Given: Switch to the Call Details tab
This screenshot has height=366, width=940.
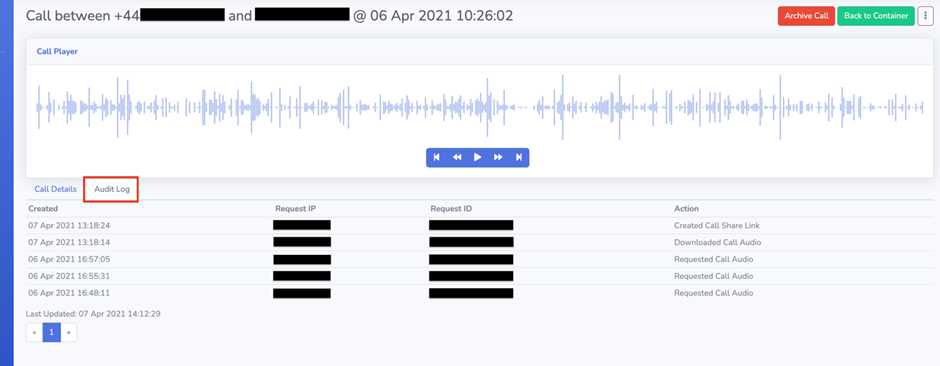Looking at the screenshot, I should tap(55, 189).
